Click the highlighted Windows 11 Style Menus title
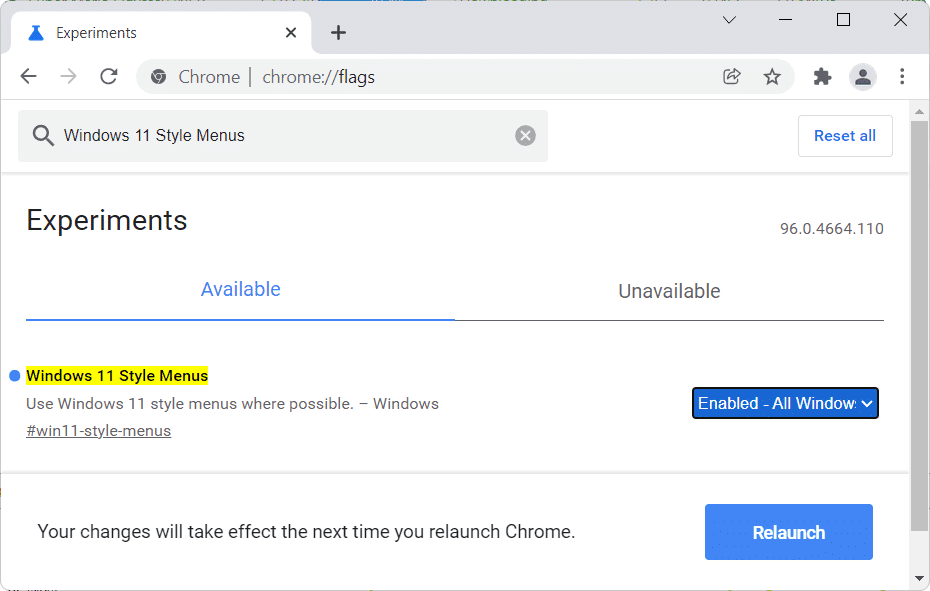930x591 pixels. click(117, 376)
